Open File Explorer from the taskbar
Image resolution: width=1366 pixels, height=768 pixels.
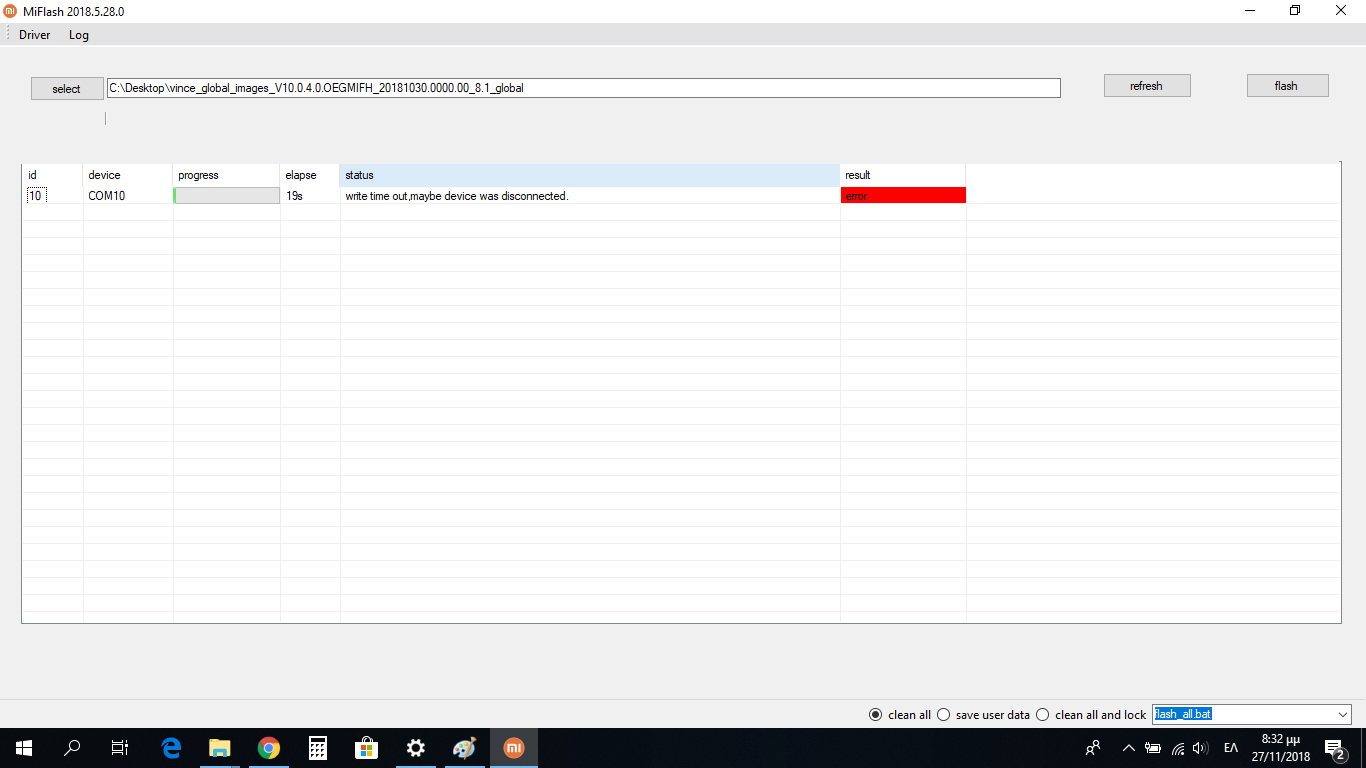220,748
